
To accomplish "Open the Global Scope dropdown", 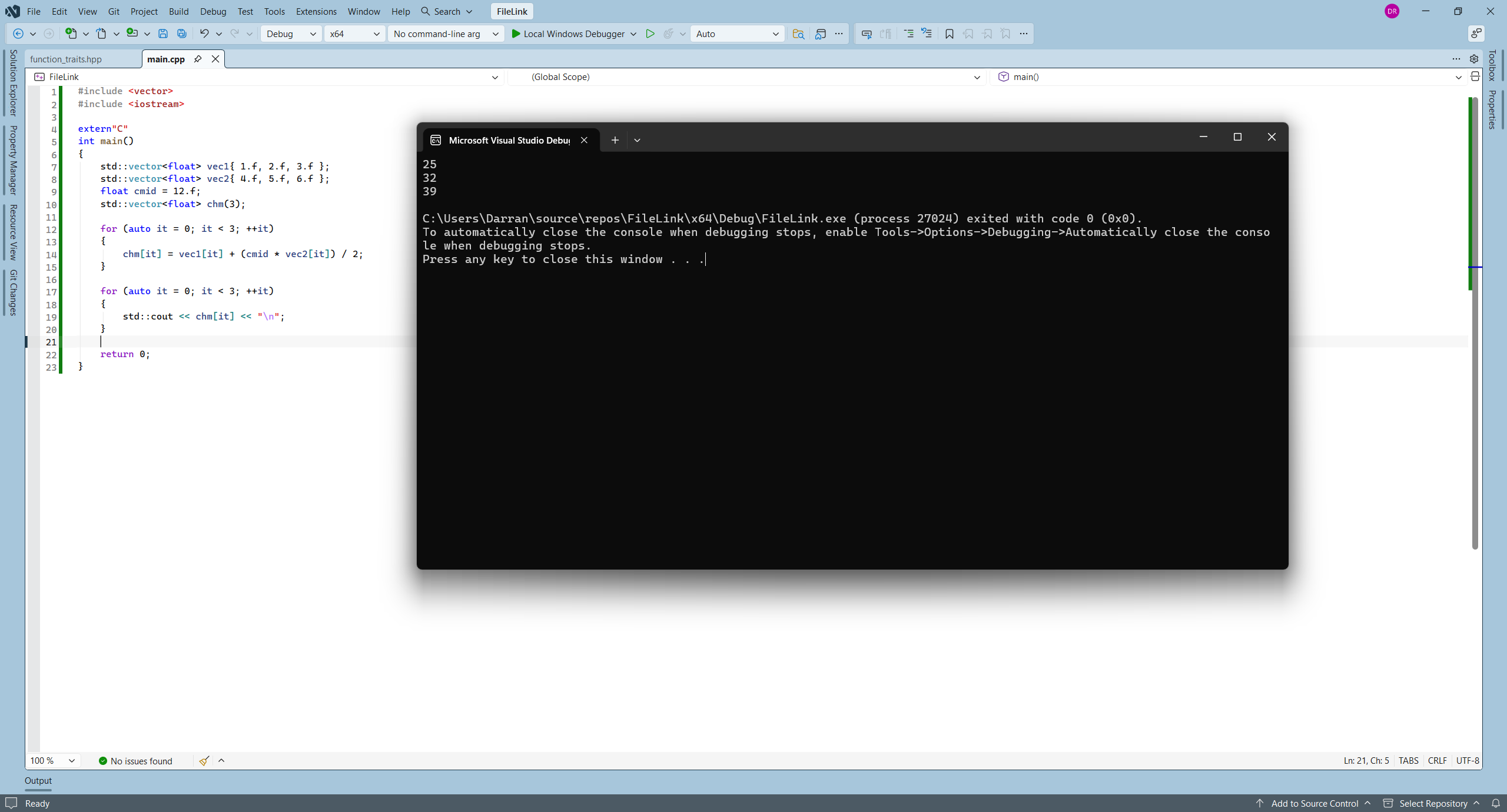I will coord(747,76).
